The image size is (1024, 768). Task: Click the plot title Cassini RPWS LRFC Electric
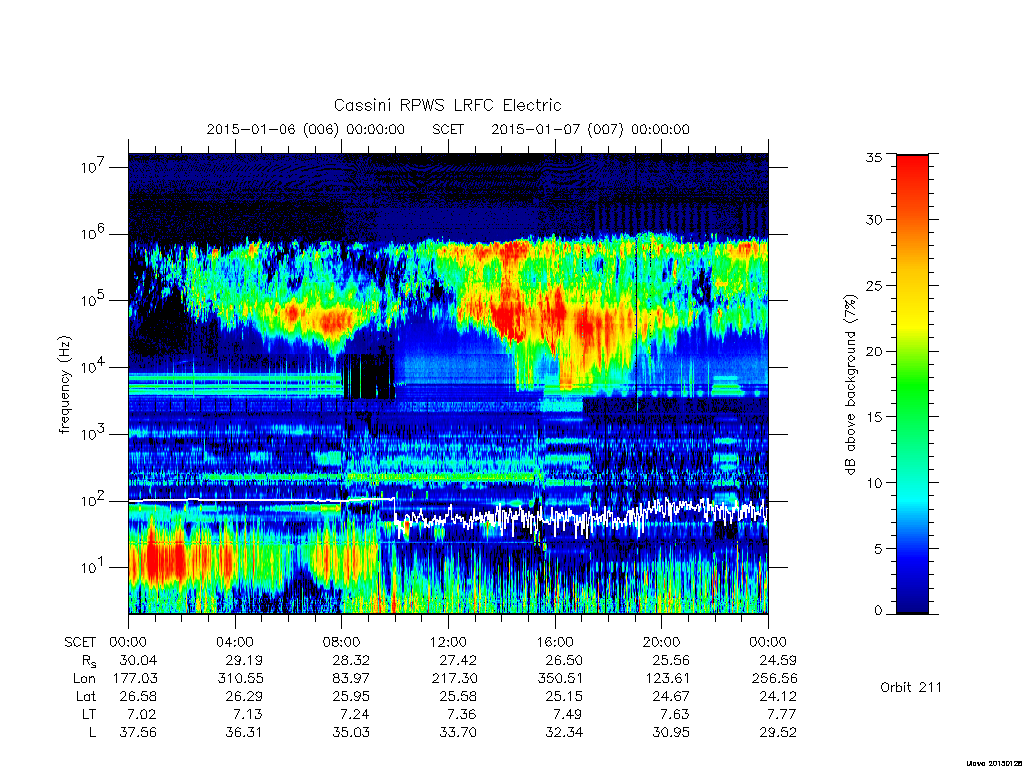tap(447, 105)
